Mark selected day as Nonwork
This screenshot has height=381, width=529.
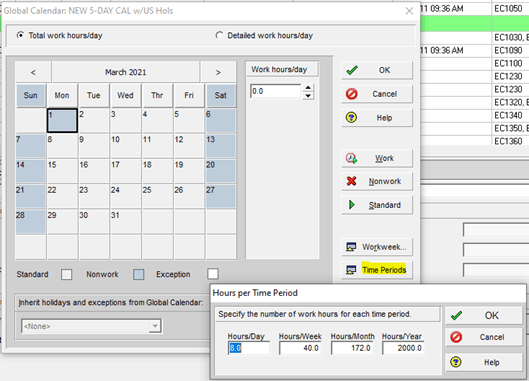377,181
